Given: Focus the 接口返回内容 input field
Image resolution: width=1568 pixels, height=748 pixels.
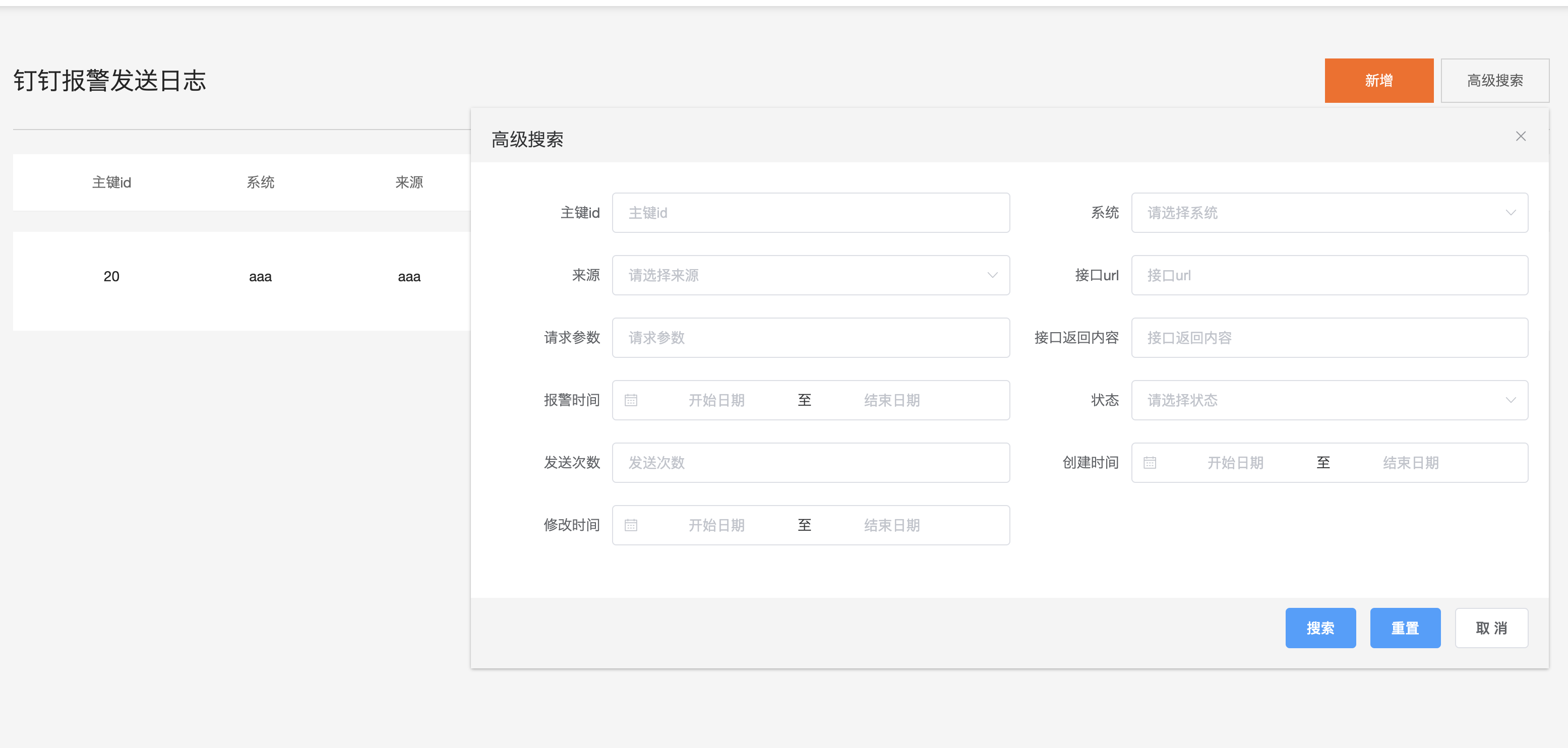Looking at the screenshot, I should (x=1330, y=338).
